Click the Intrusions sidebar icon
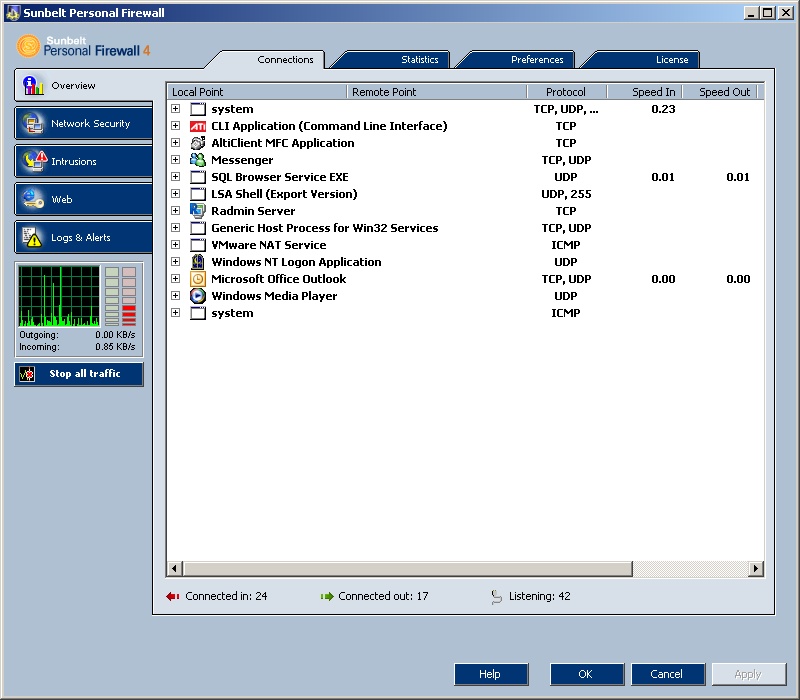The width and height of the screenshot is (800, 700). point(35,161)
